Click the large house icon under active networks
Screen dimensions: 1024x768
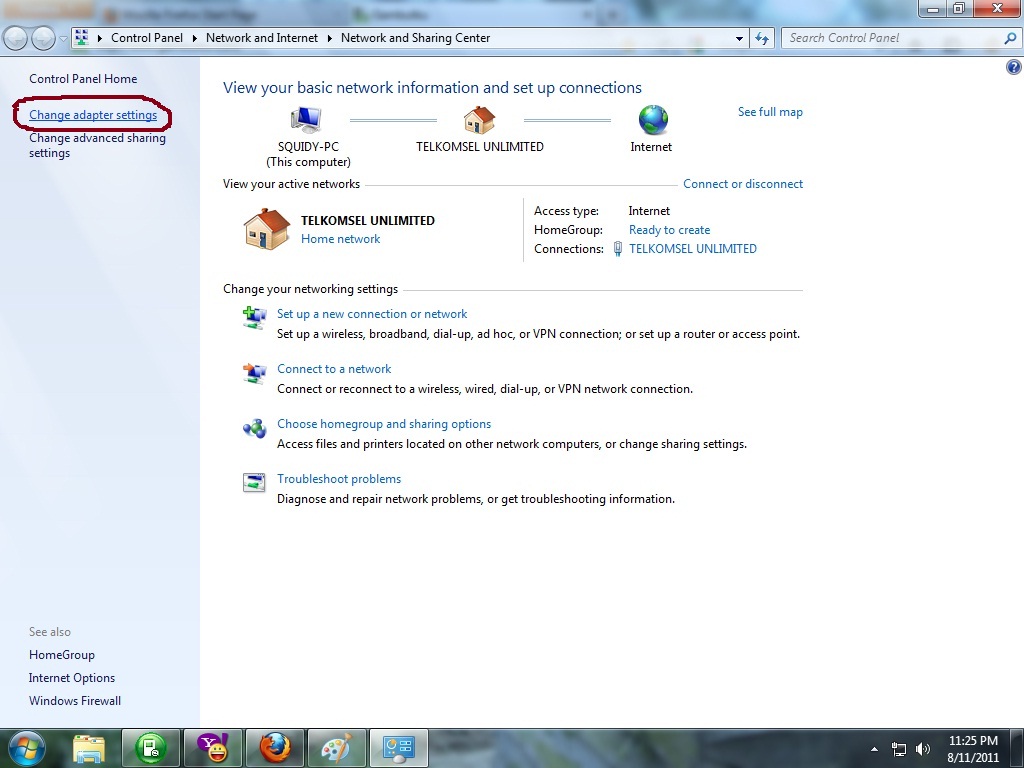pyautogui.click(x=266, y=229)
